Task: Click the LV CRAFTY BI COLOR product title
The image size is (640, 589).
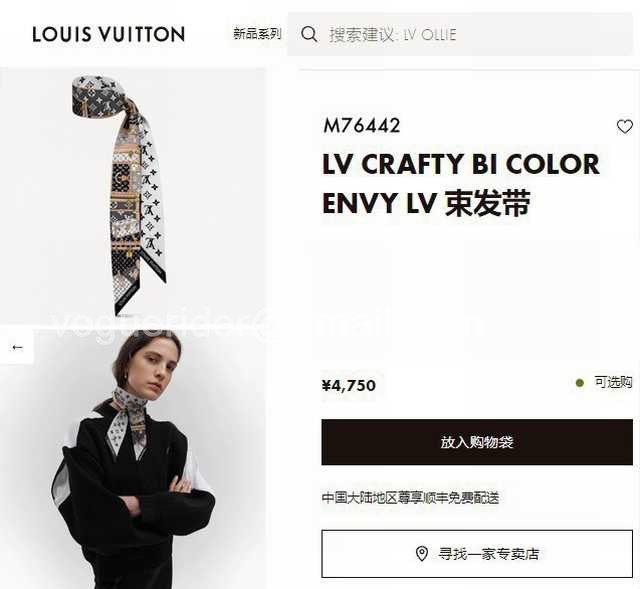Action: click(461, 164)
